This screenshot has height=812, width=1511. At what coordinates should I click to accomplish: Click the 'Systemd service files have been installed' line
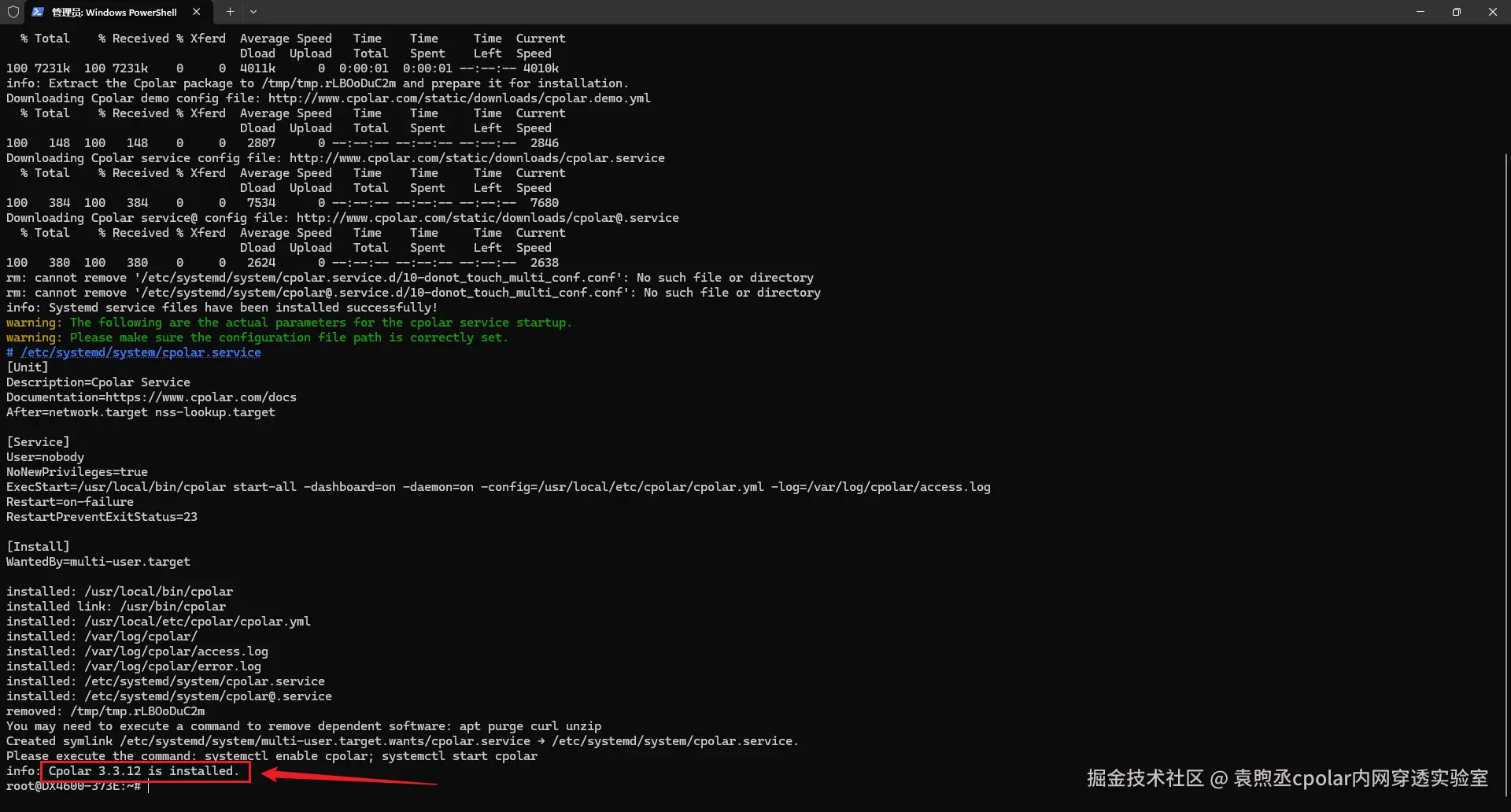[222, 308]
